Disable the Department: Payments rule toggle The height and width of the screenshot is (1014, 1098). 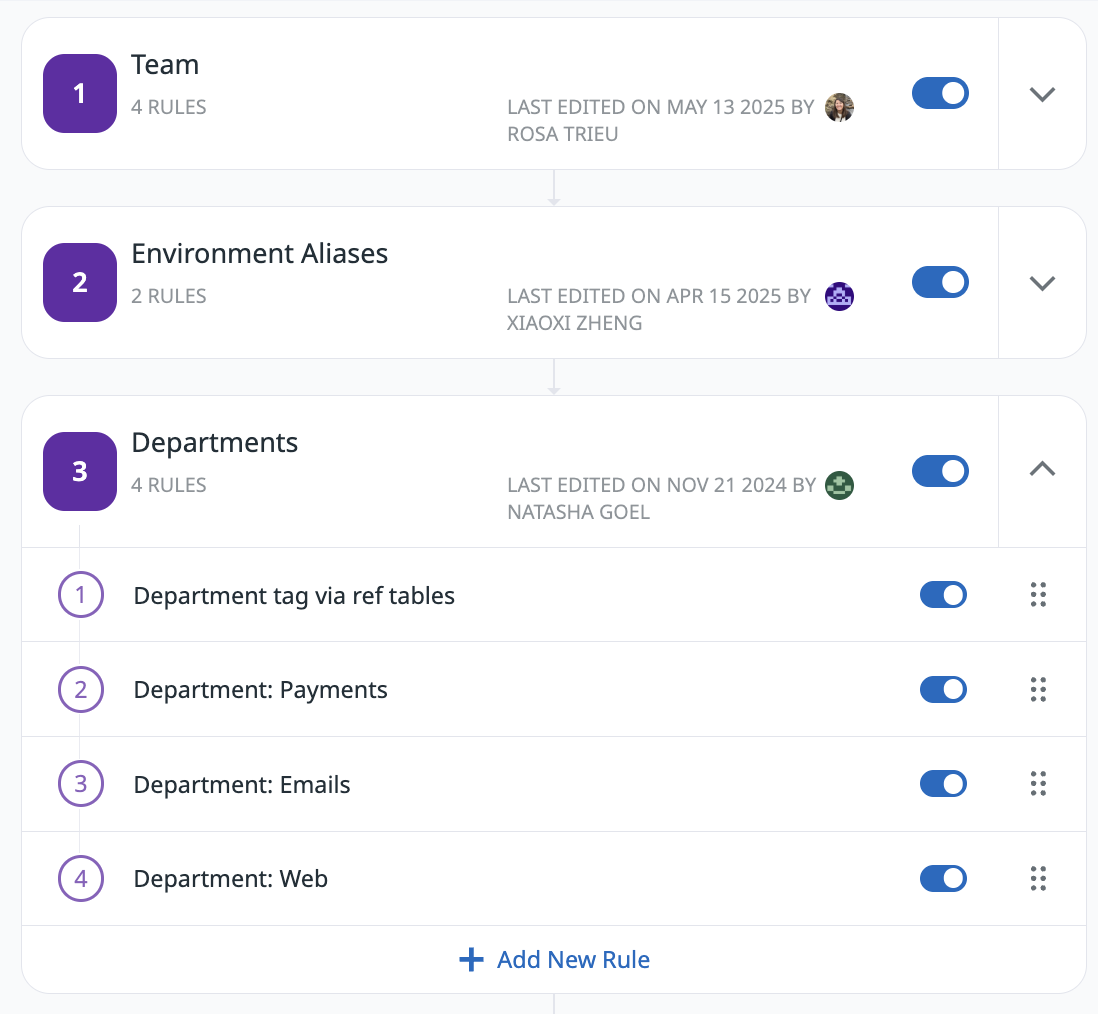[943, 690]
